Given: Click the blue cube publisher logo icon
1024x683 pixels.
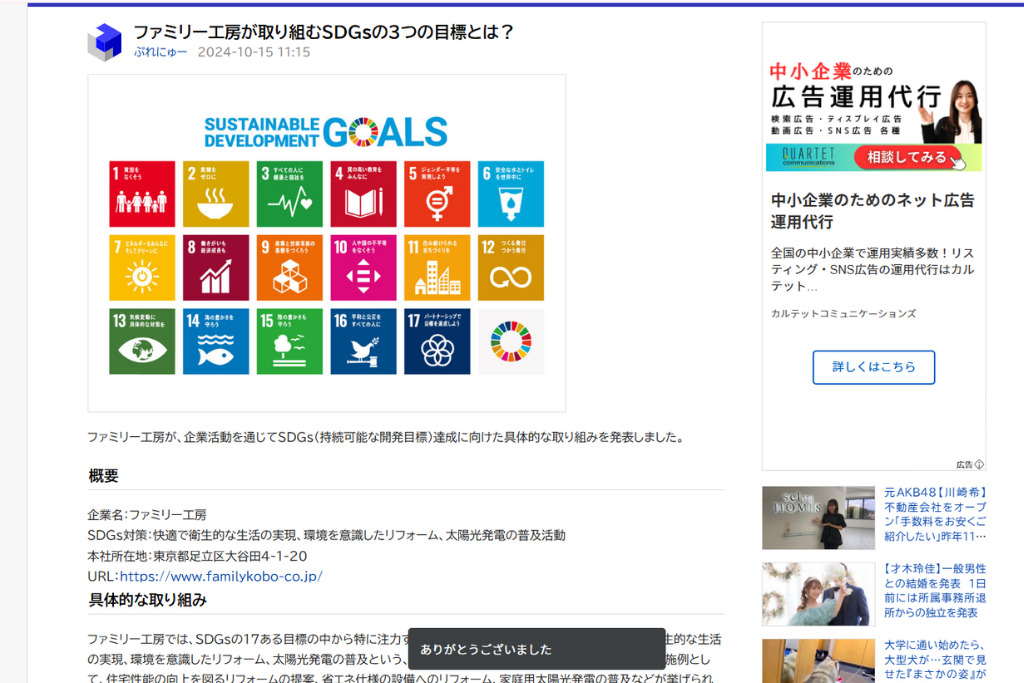Looking at the screenshot, I should [104, 42].
